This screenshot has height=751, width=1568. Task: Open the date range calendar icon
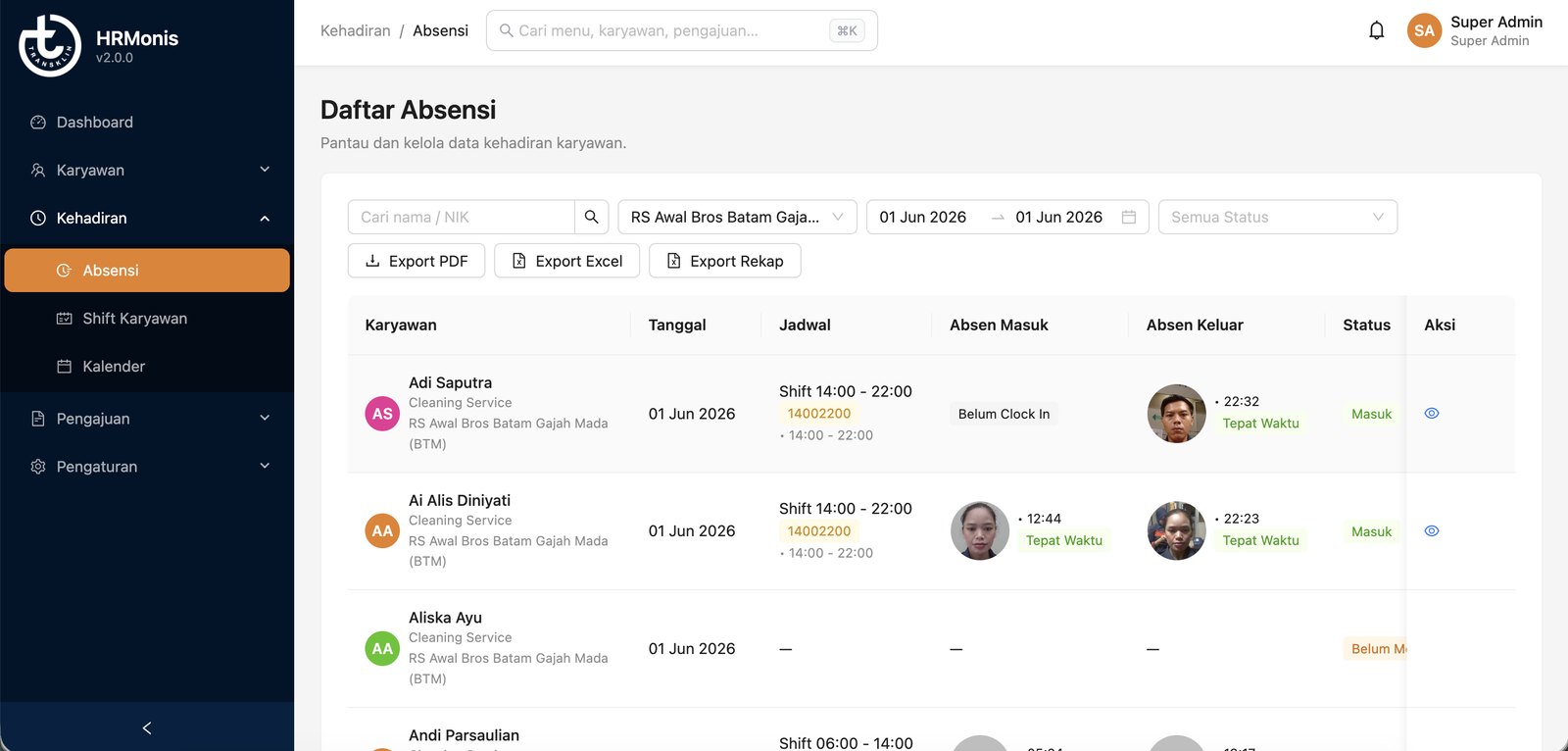click(1128, 217)
